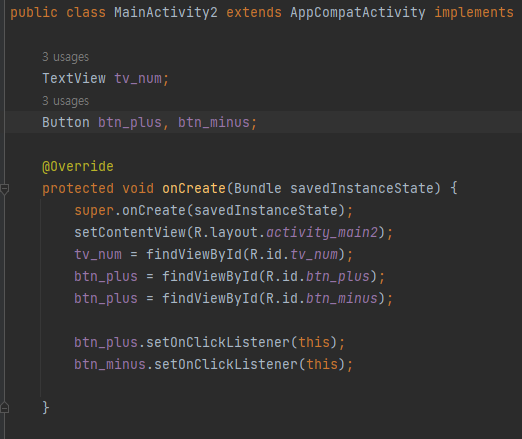522x439 pixels.
Task: Click btn_minus in the Button field declaration
Action: [214, 122]
